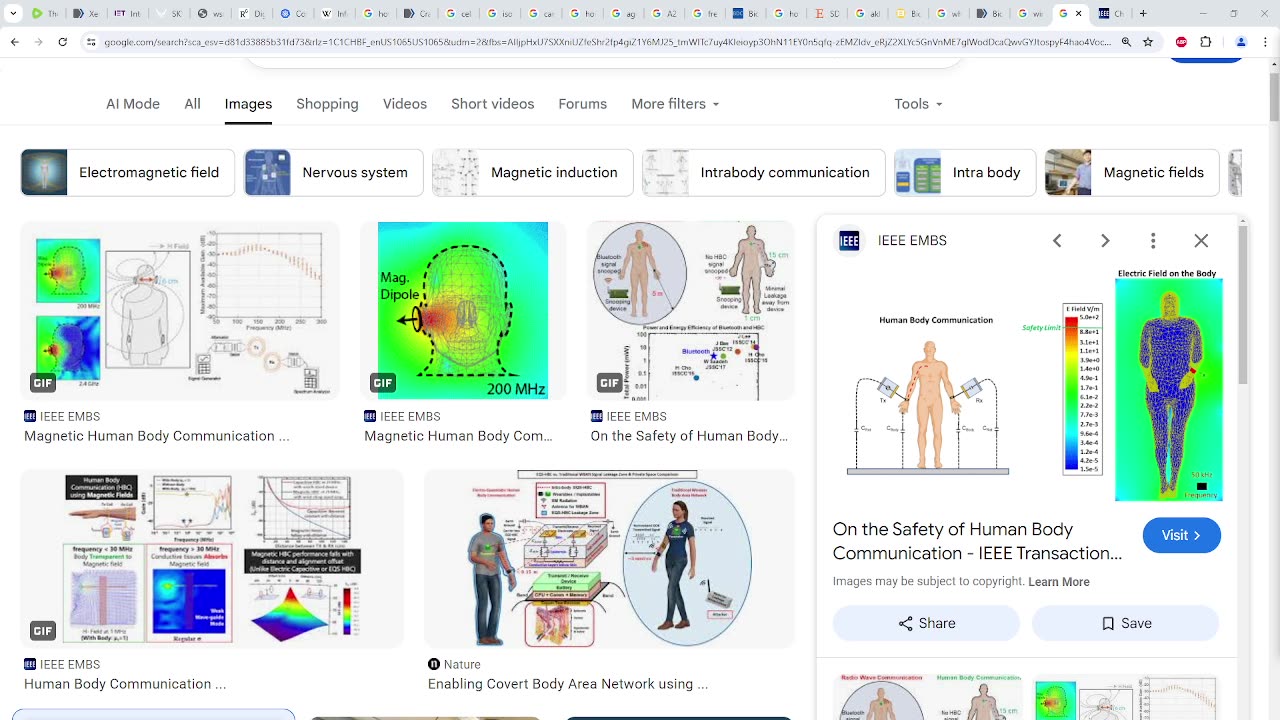Screen dimensions: 1280x720
Task: Go back to the previous page
Action: pyautogui.click(x=15, y=42)
